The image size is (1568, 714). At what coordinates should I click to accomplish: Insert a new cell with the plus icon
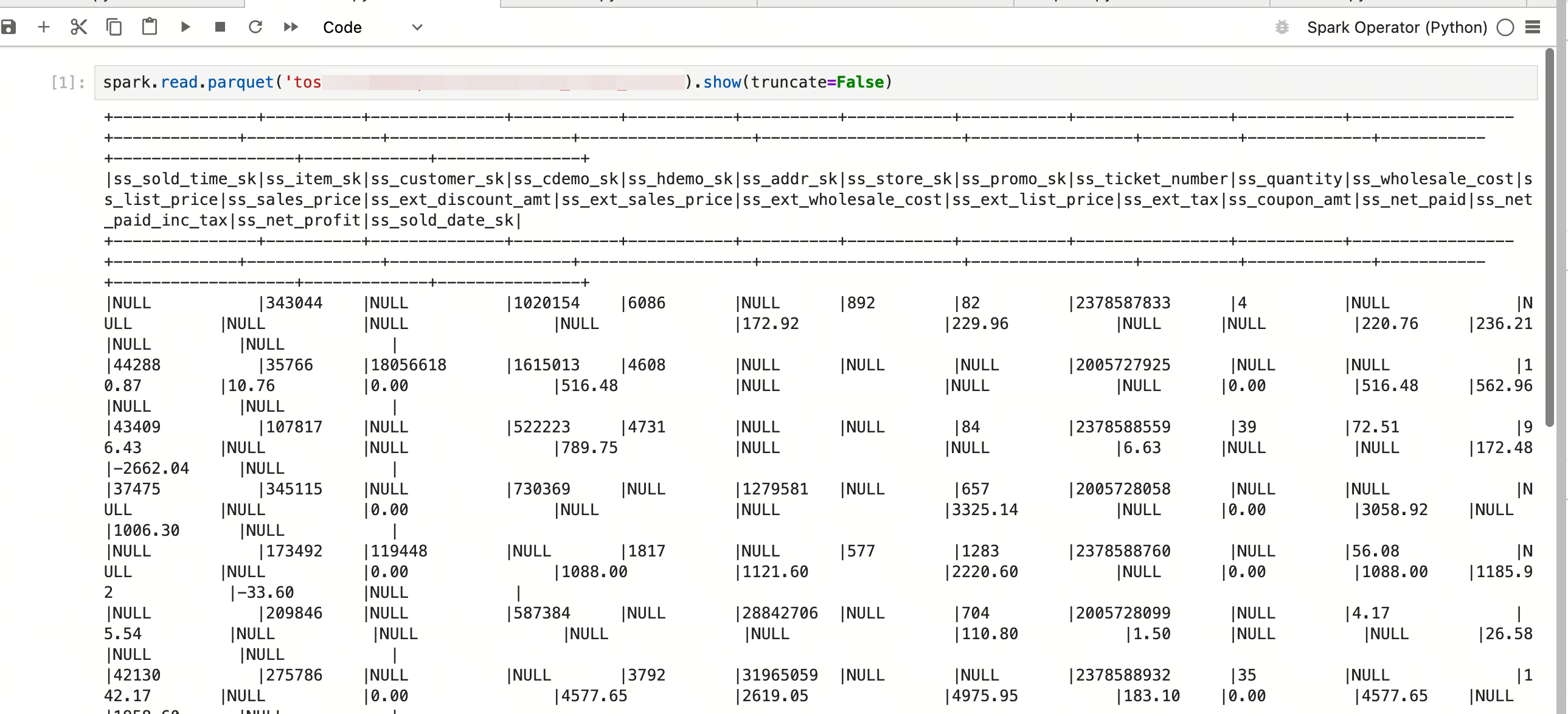click(43, 27)
